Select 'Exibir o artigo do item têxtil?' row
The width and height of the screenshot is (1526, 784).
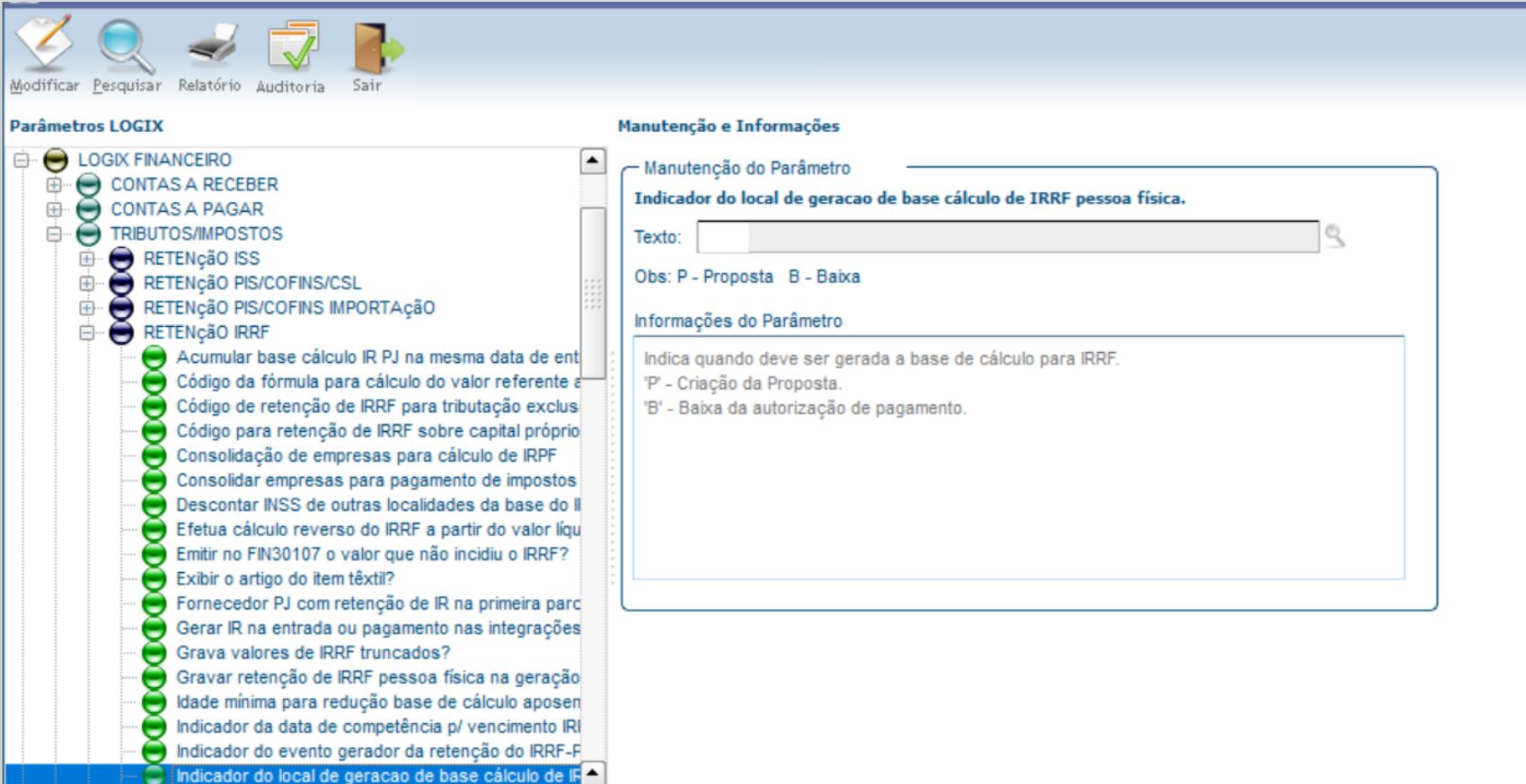[285, 579]
